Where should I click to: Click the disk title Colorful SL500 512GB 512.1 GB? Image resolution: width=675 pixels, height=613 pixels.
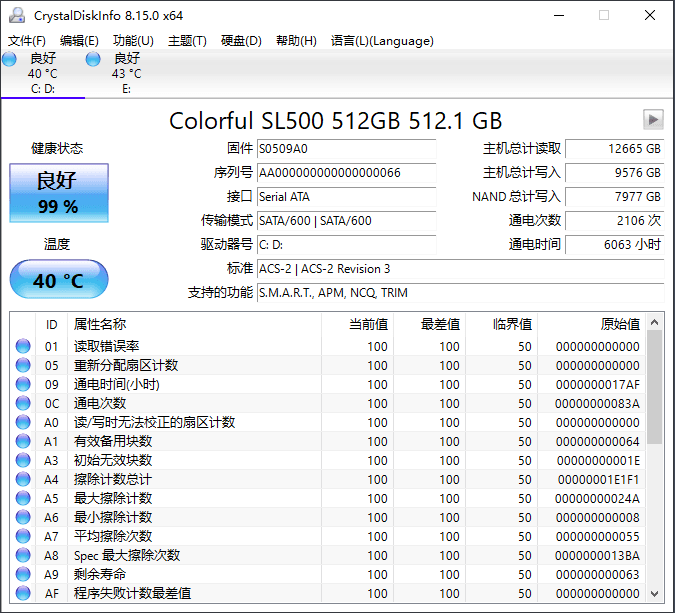coord(336,121)
